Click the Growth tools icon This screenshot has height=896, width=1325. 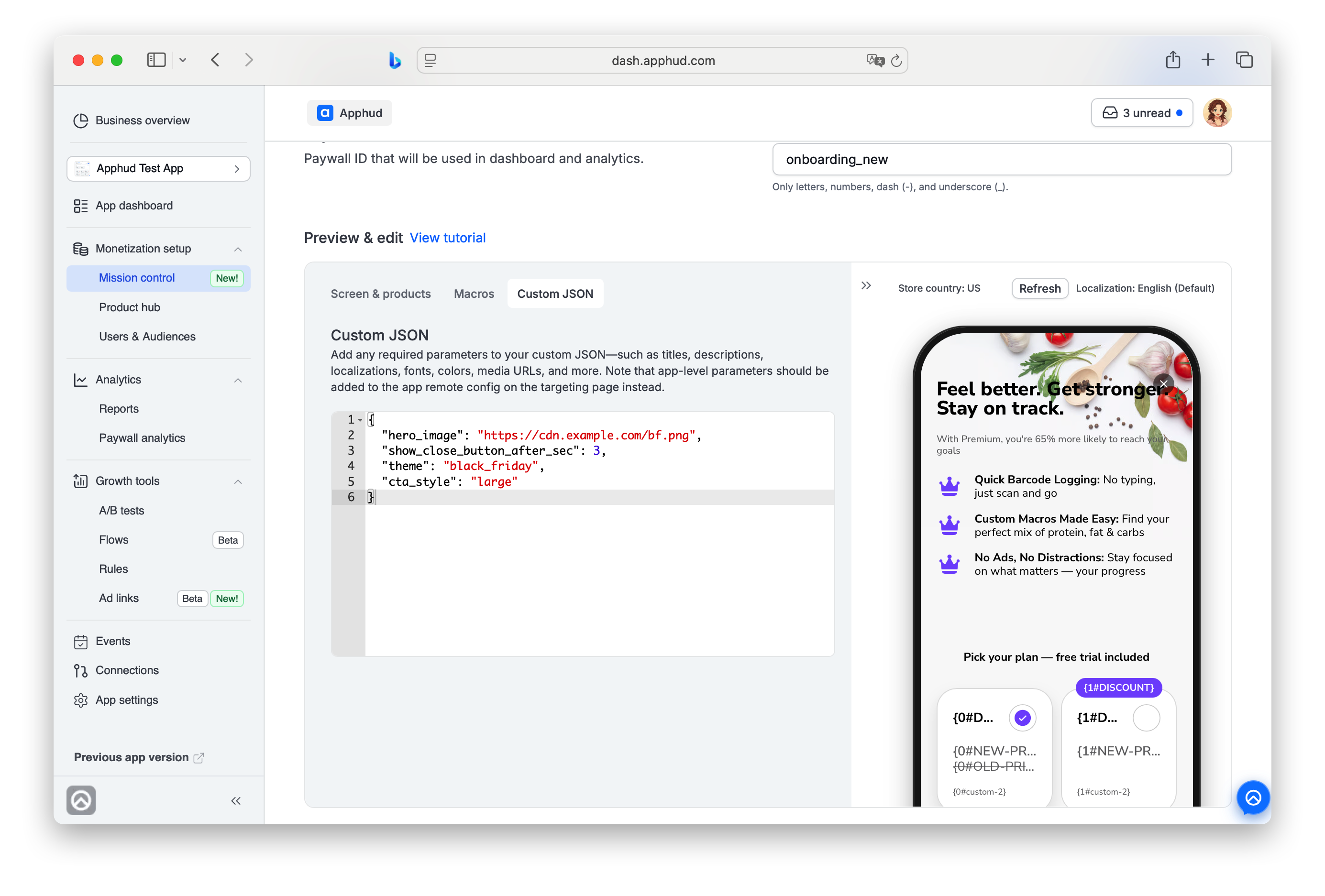80,481
